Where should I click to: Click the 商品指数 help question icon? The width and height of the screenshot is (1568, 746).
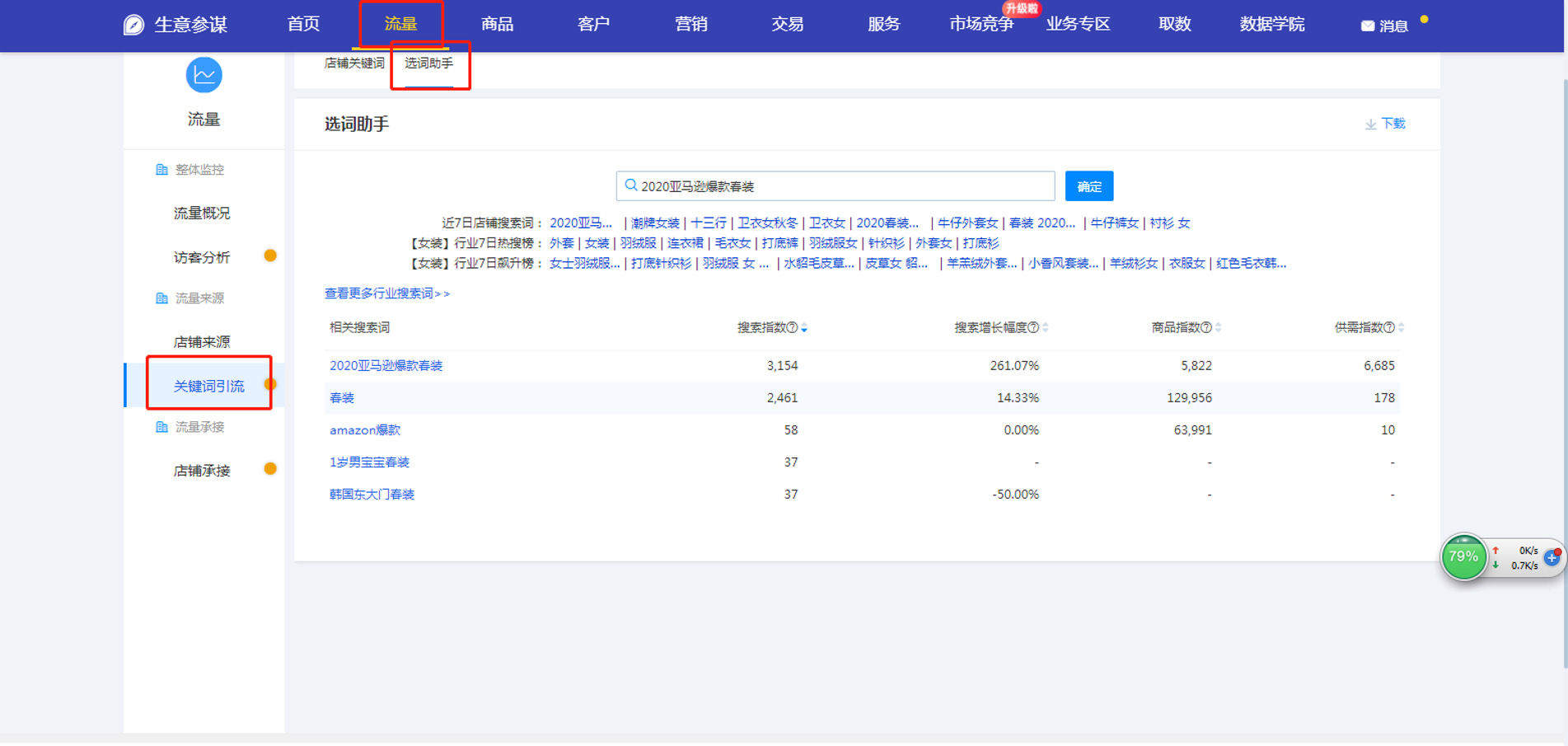coord(1206,328)
